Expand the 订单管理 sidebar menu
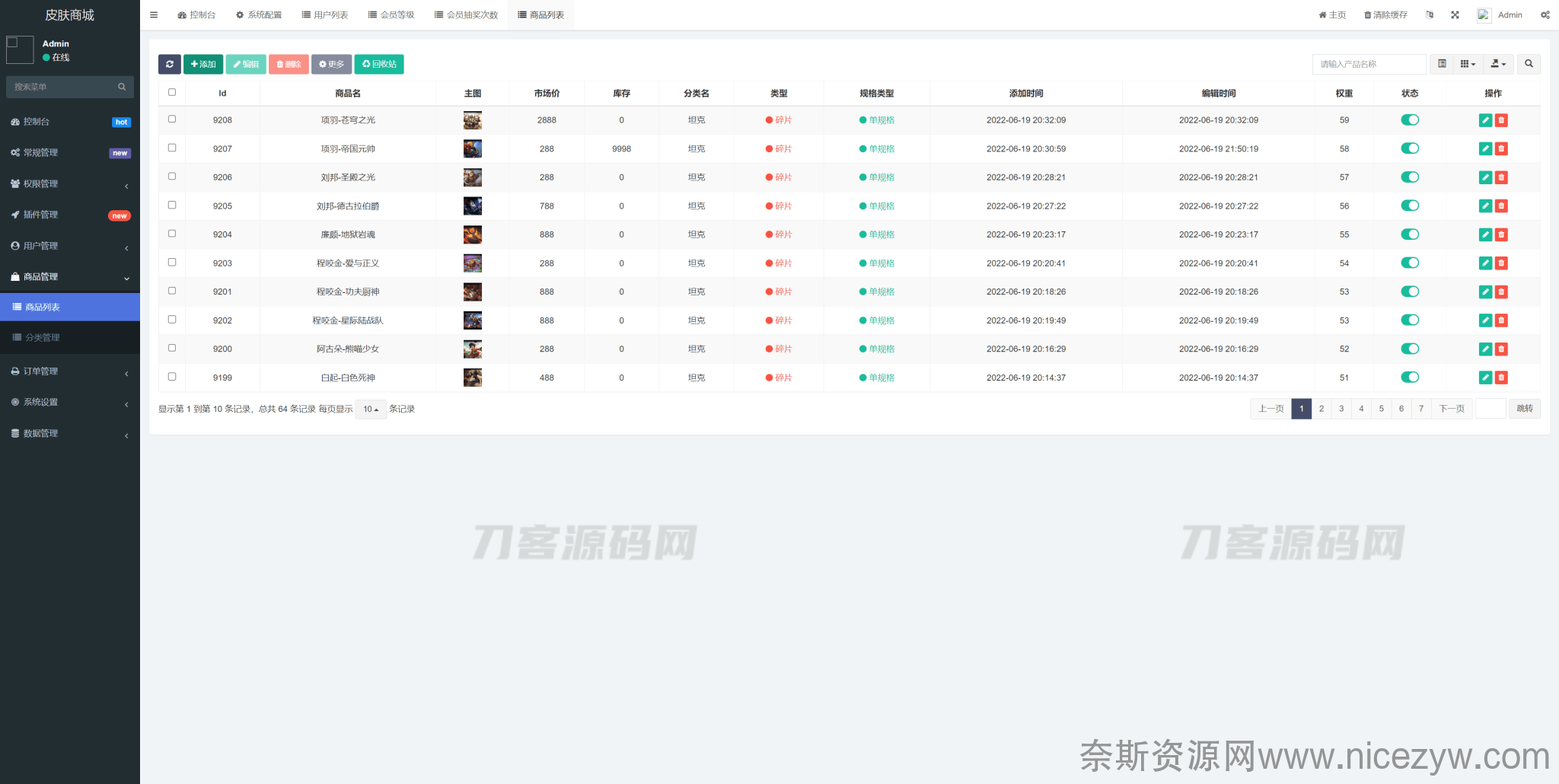This screenshot has width=1559, height=784. tap(69, 371)
